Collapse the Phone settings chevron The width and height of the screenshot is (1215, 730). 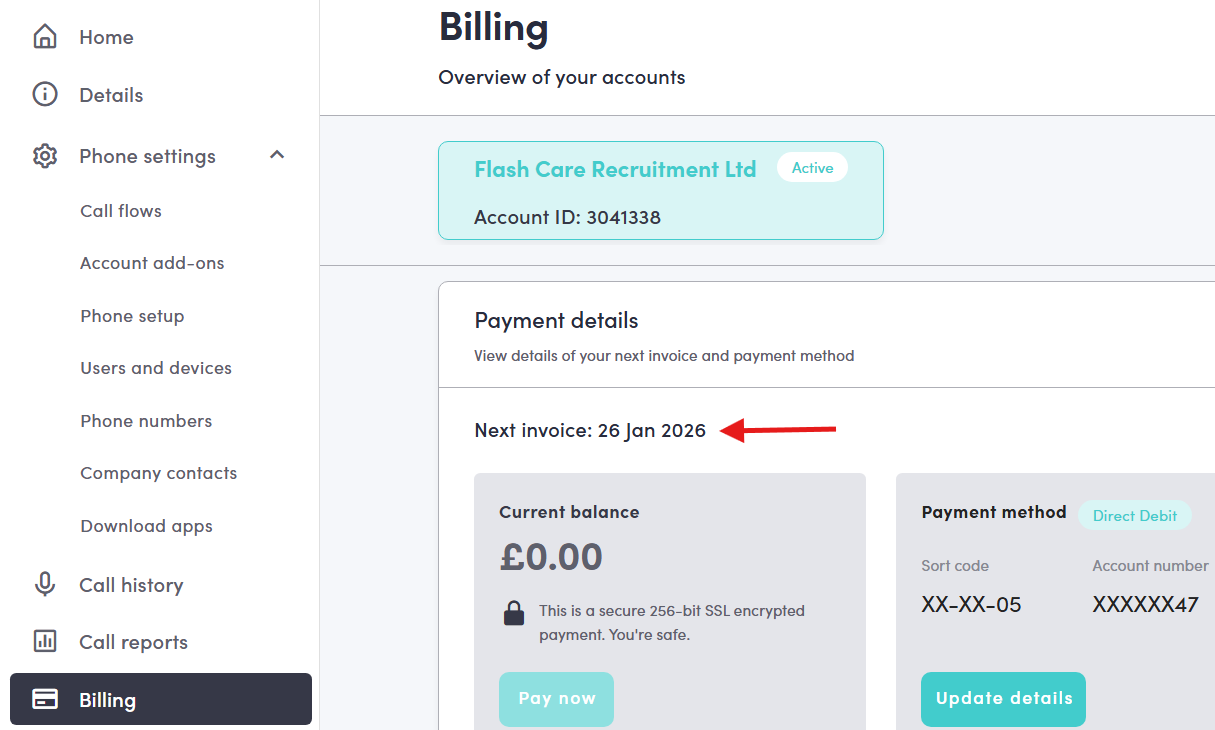click(x=278, y=155)
